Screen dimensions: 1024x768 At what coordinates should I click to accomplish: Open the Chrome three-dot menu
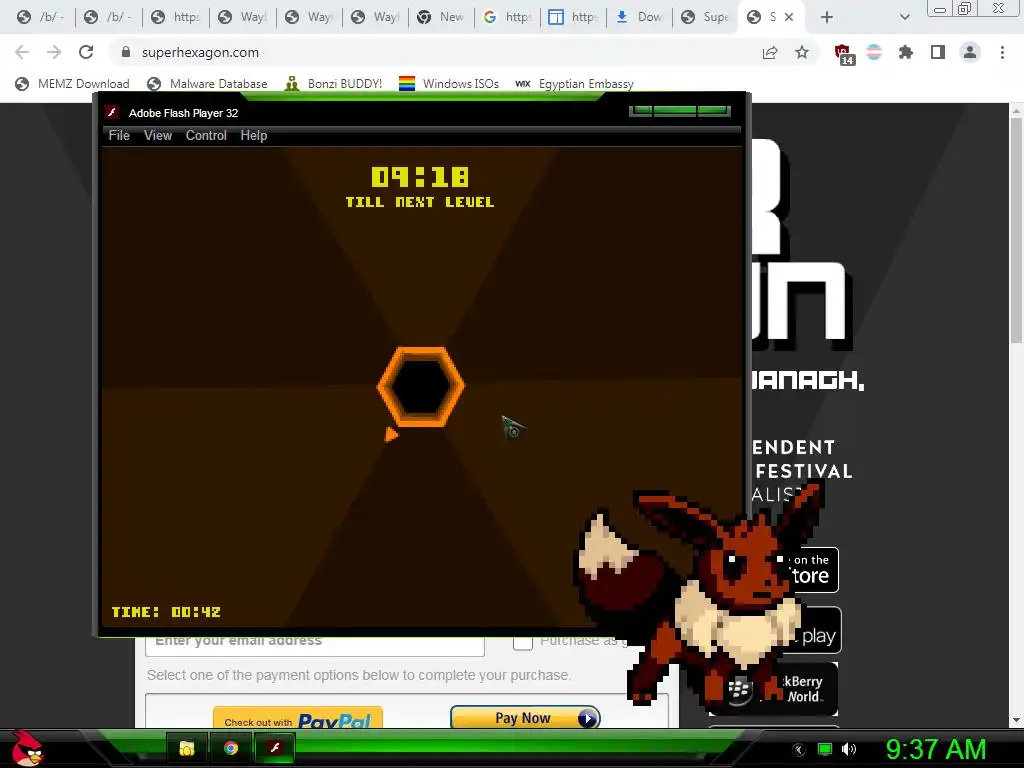pyautogui.click(x=1002, y=52)
